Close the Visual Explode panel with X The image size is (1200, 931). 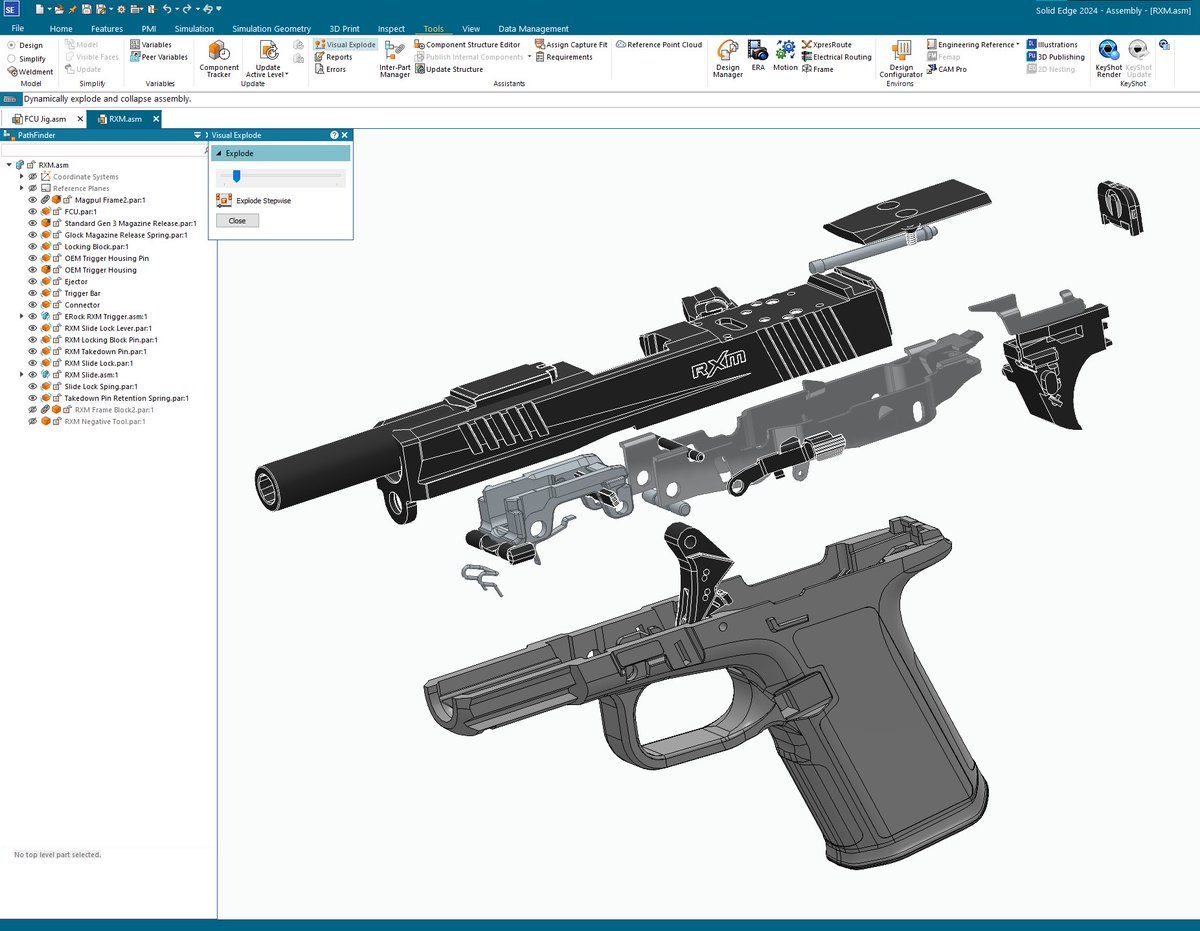(x=345, y=134)
